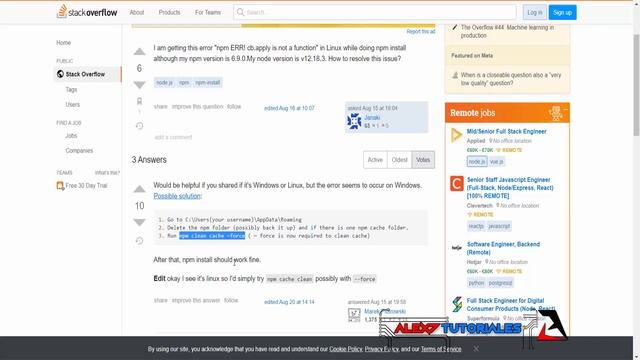Open The Overflow #44 blog post

[507, 31]
